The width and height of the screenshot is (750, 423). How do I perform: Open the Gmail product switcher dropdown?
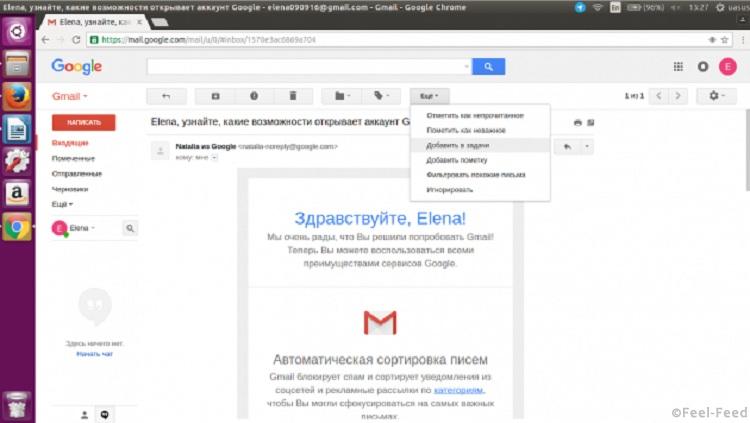pyautogui.click(x=70, y=96)
